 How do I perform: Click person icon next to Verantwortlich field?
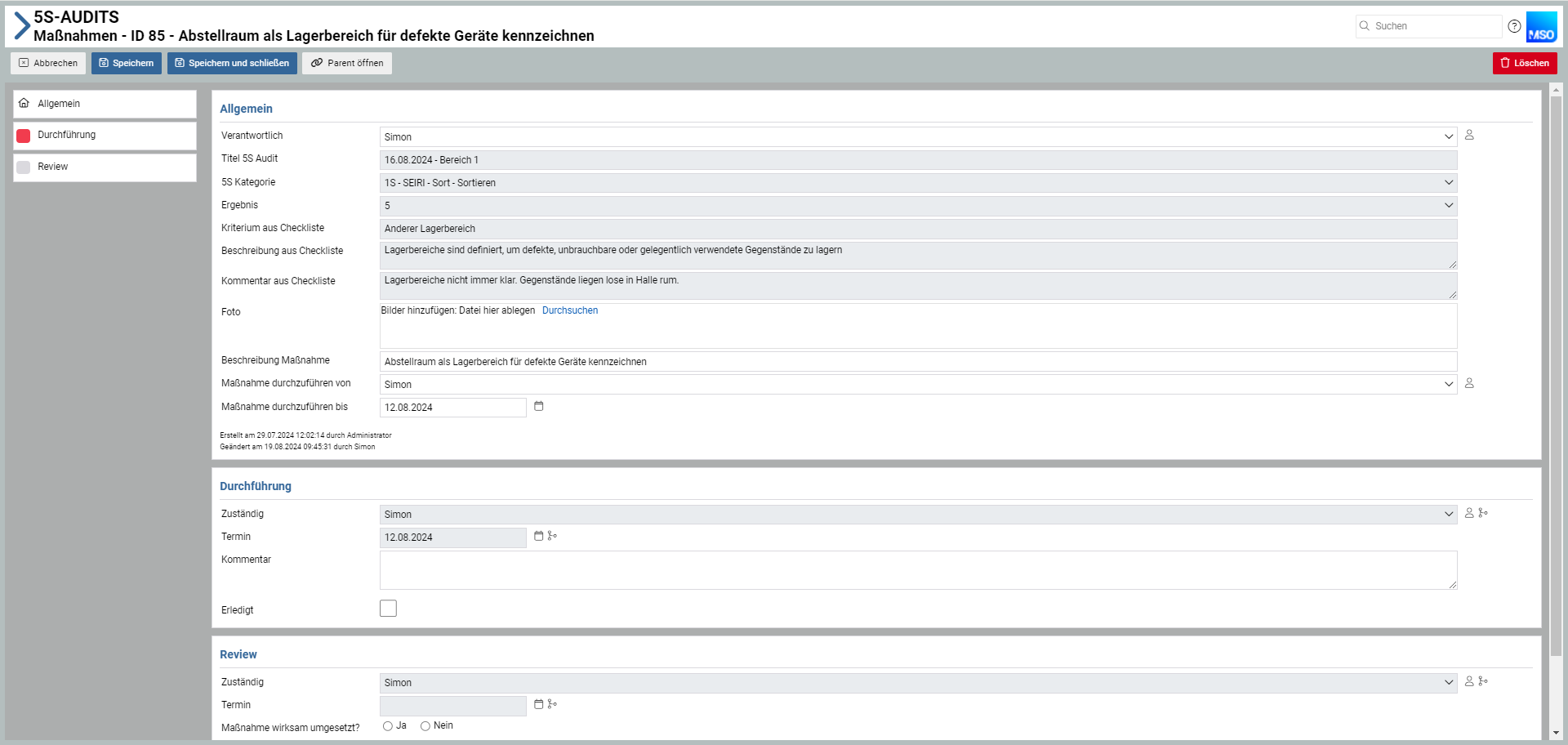coord(1469,136)
